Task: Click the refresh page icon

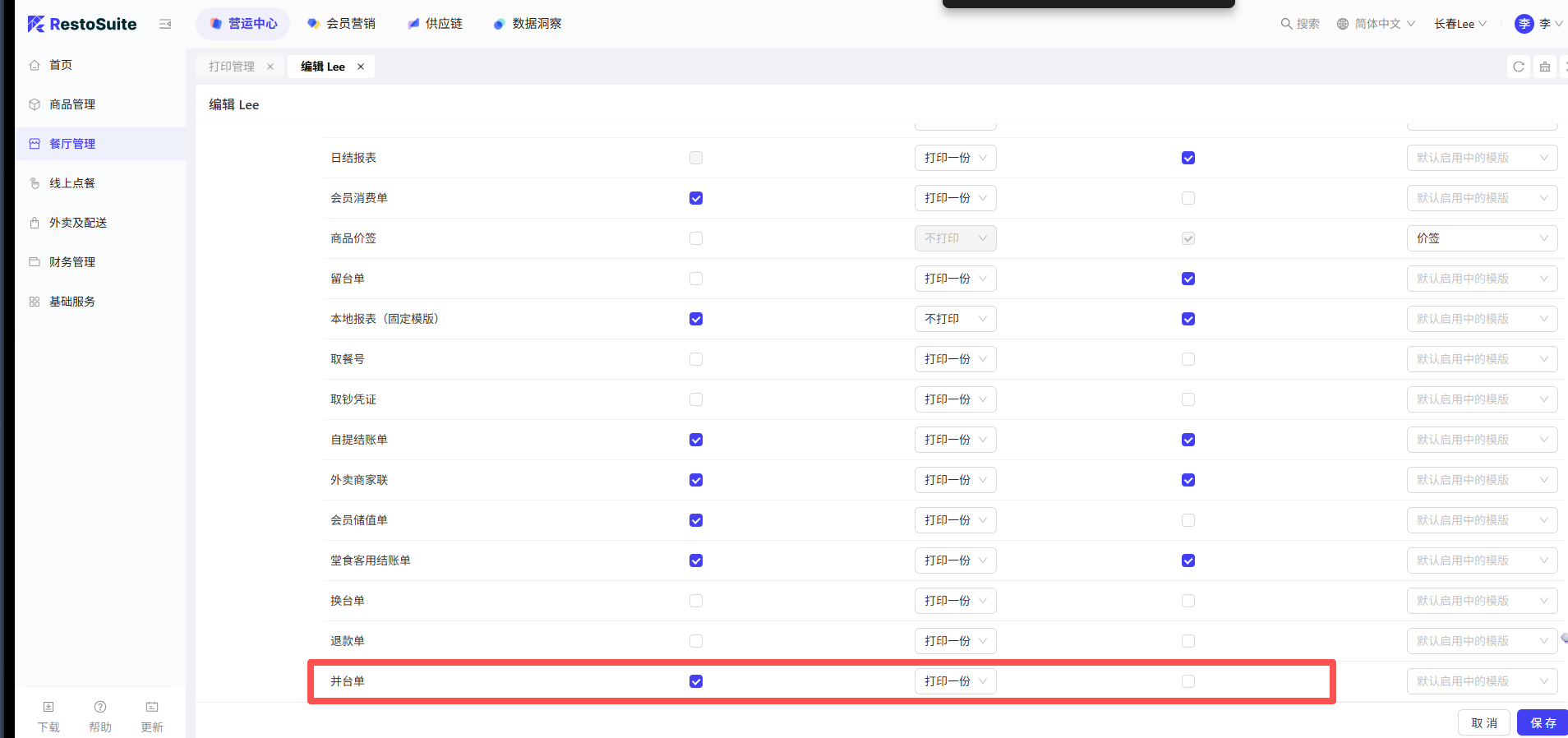Action: pos(1519,67)
